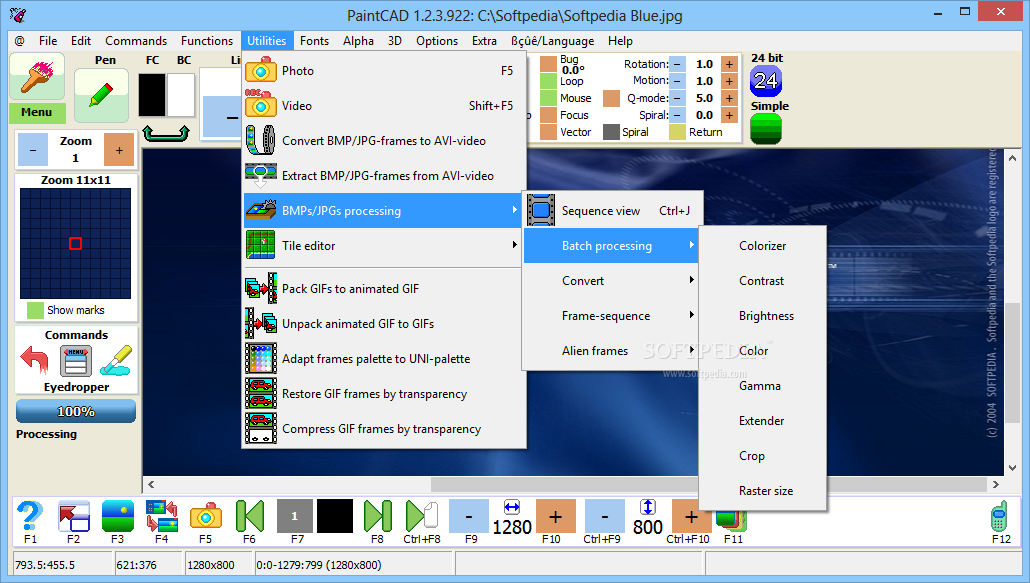Go to next frame with F8
1030x583 pixels.
point(378,515)
